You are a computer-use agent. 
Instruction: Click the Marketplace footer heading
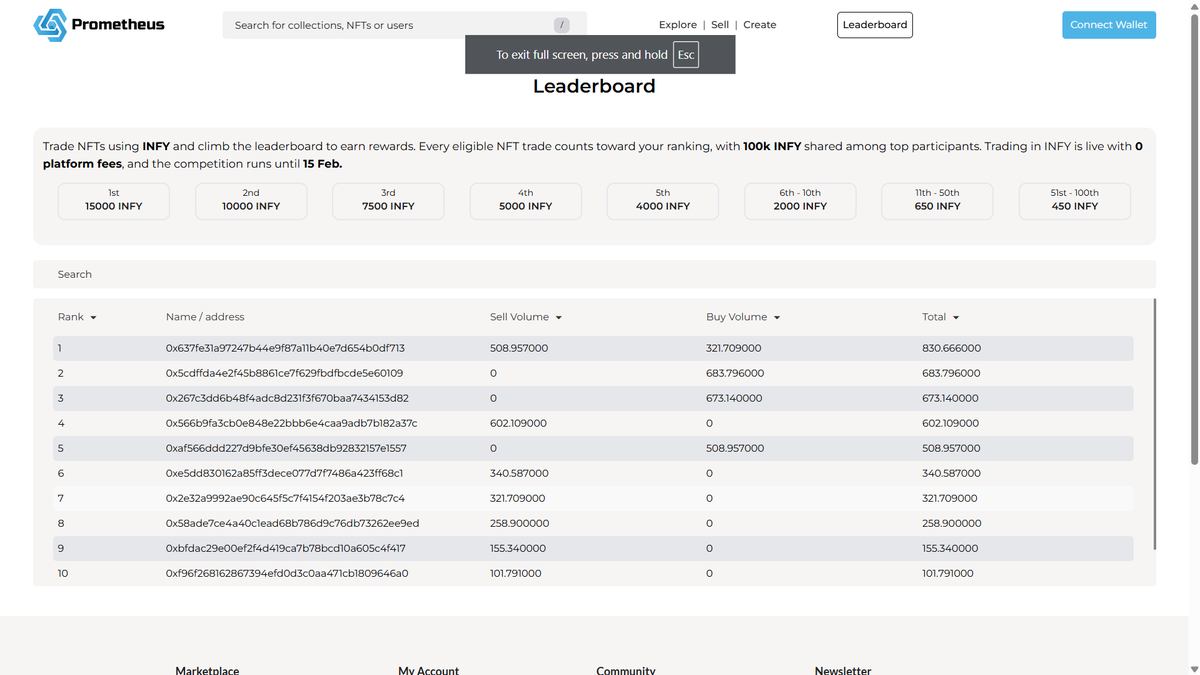(x=207, y=670)
